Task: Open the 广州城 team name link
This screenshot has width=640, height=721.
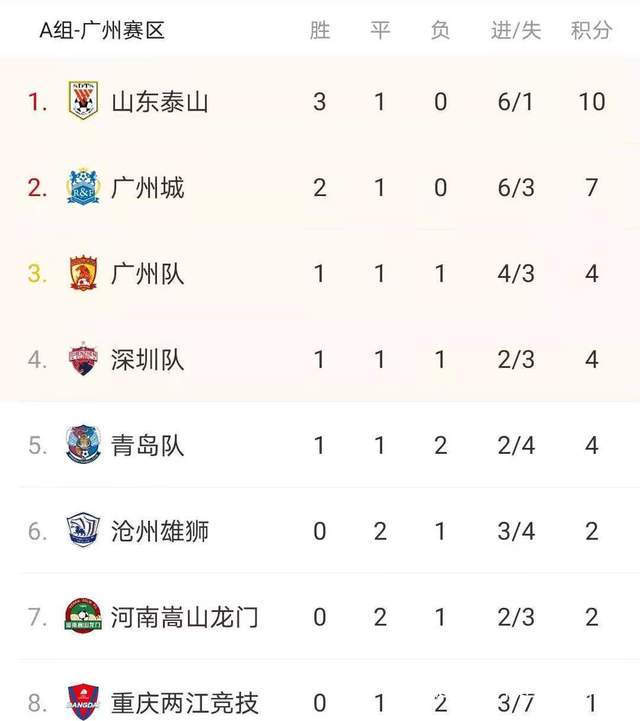Action: click(148, 188)
